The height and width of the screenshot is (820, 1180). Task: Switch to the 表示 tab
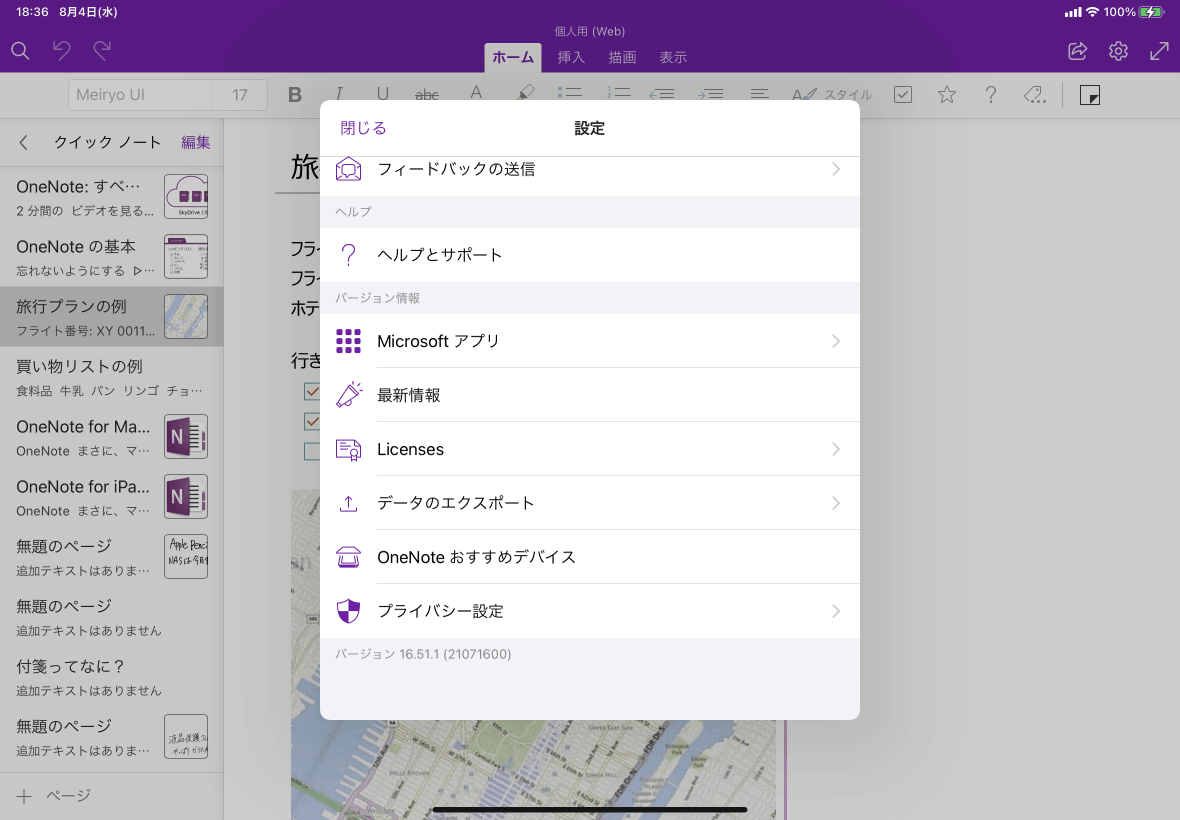[x=674, y=57]
